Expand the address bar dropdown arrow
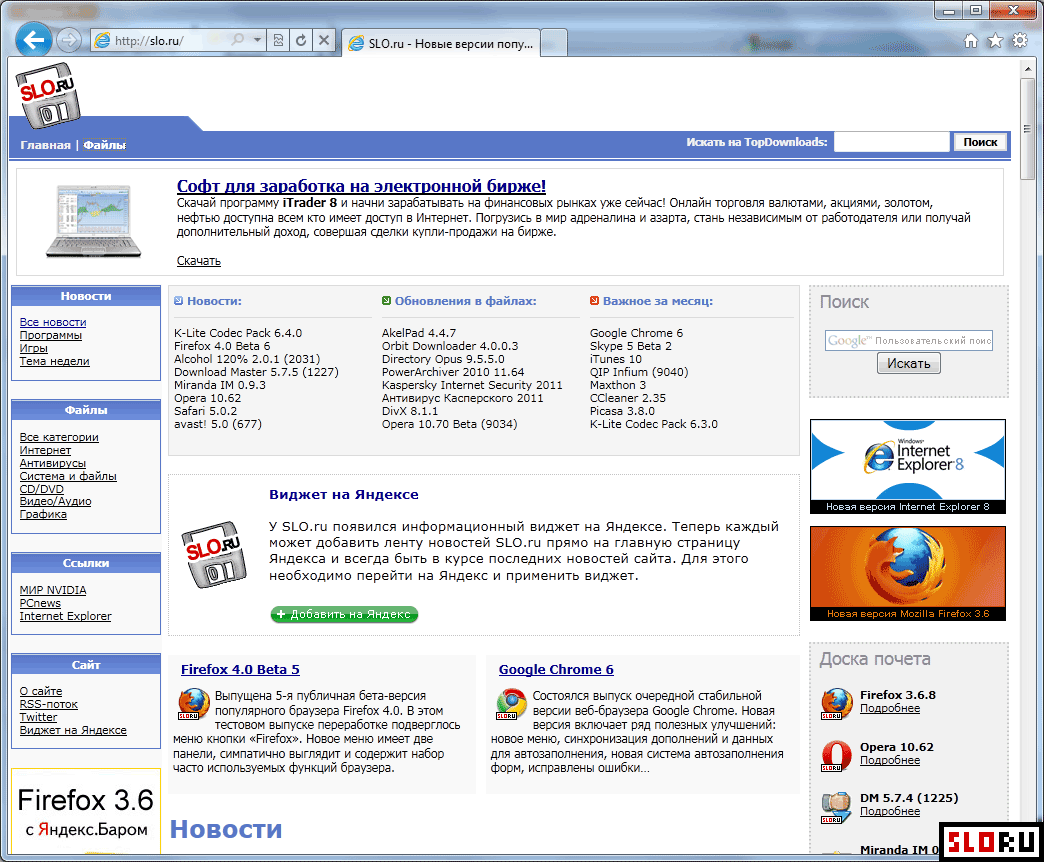 pos(257,41)
